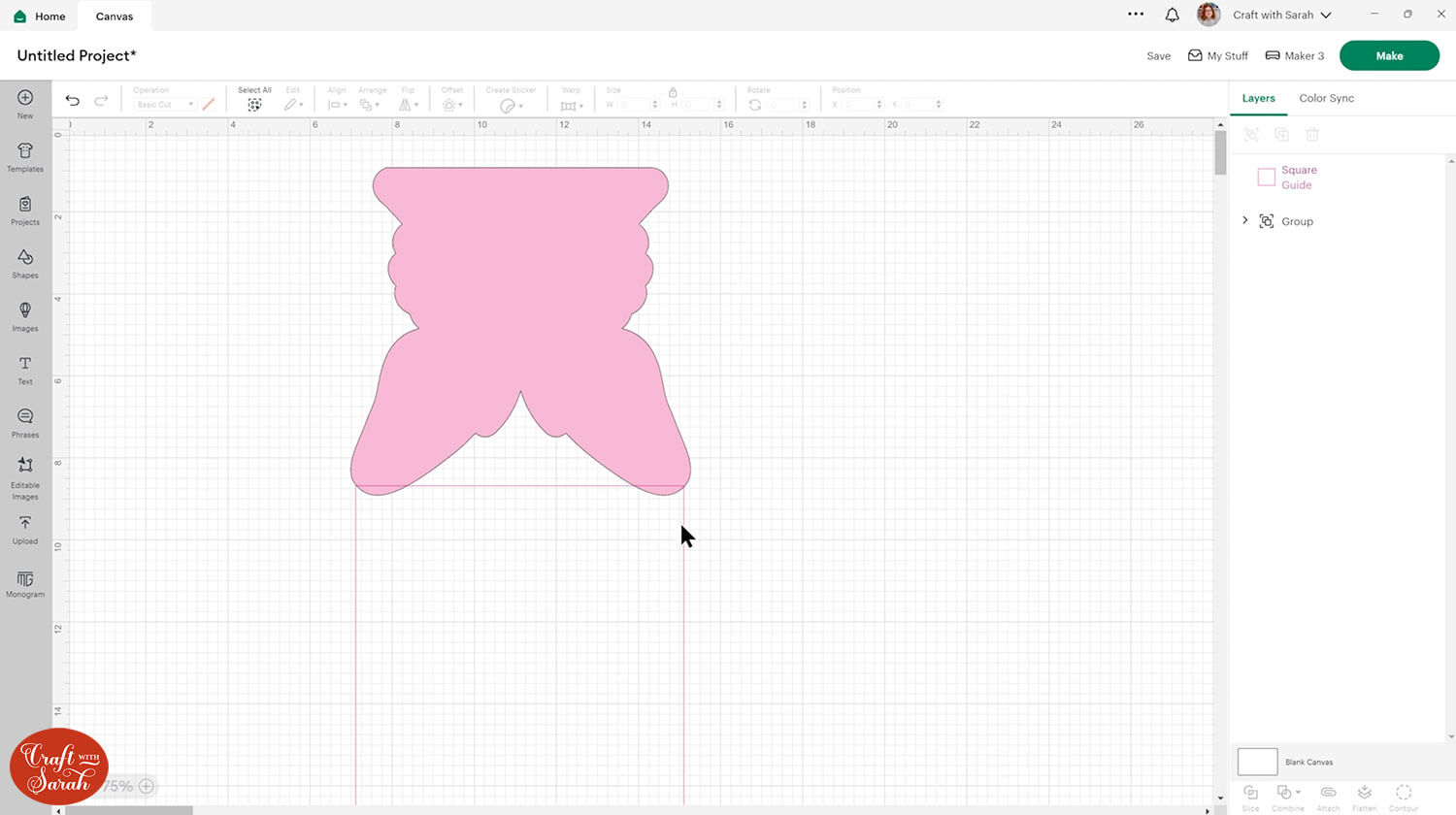The image size is (1456, 815).
Task: Open the Templates panel
Action: [x=25, y=156]
